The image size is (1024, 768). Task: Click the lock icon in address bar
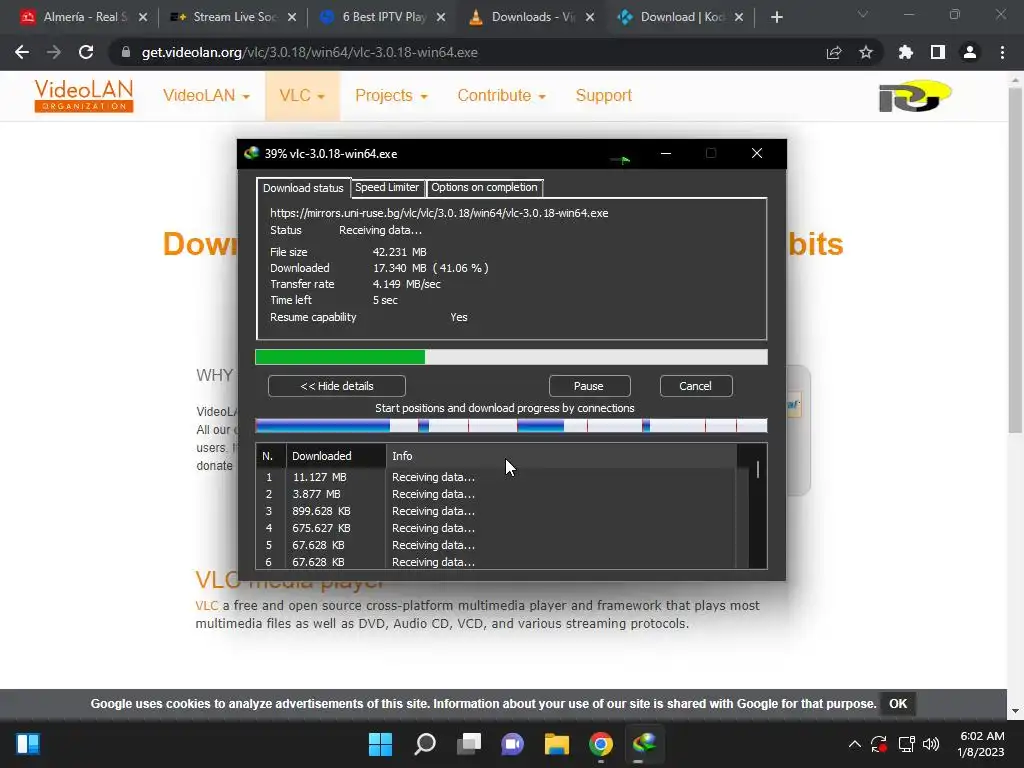[126, 52]
